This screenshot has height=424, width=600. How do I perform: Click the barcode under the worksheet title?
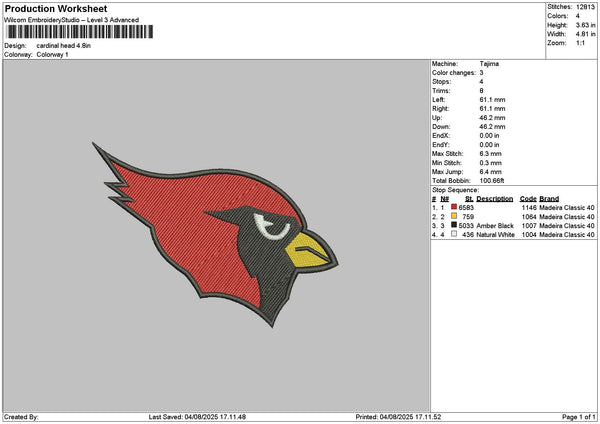click(x=80, y=32)
